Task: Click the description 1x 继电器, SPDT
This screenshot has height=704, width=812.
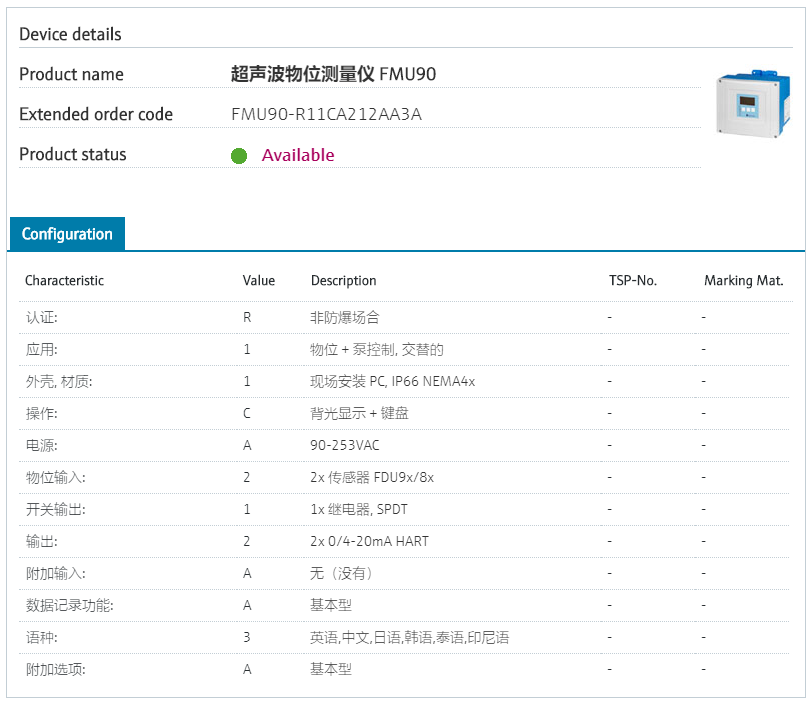Action: point(359,510)
